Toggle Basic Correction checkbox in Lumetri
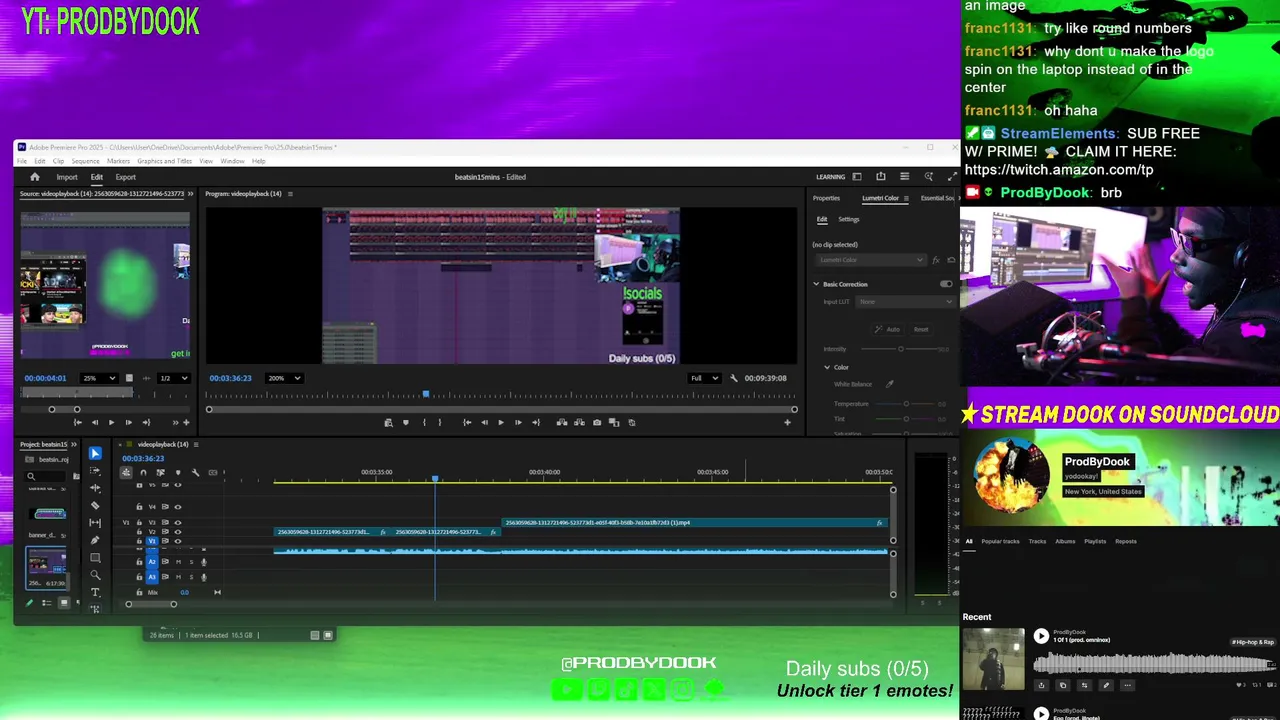 pyautogui.click(x=946, y=284)
